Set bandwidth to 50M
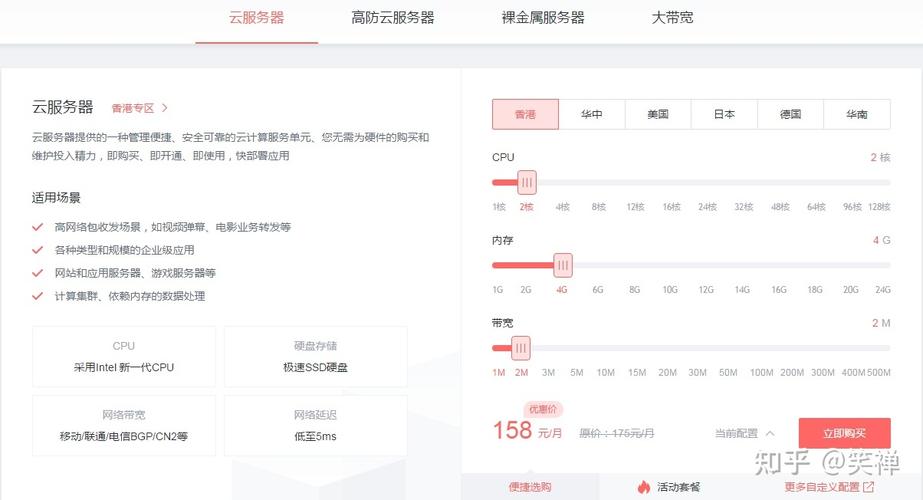The width and height of the screenshot is (923, 500). tap(728, 373)
